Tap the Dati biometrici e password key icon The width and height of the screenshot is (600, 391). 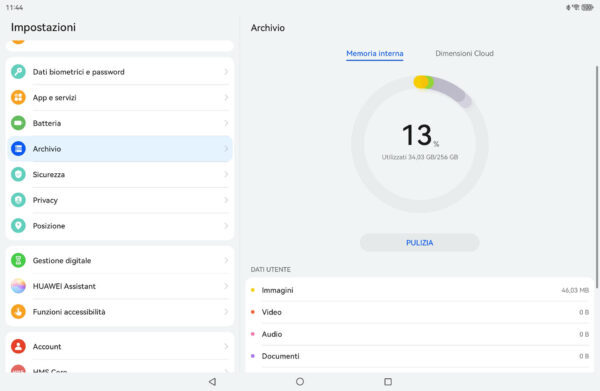18,72
